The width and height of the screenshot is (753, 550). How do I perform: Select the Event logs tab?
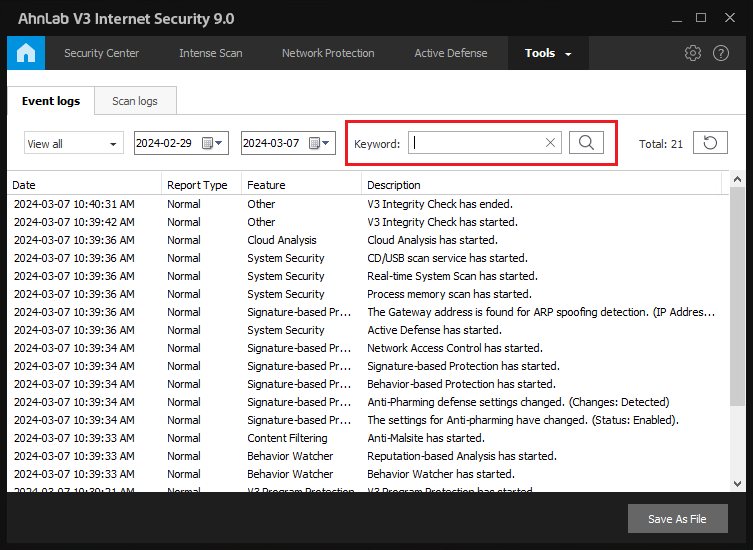51,101
